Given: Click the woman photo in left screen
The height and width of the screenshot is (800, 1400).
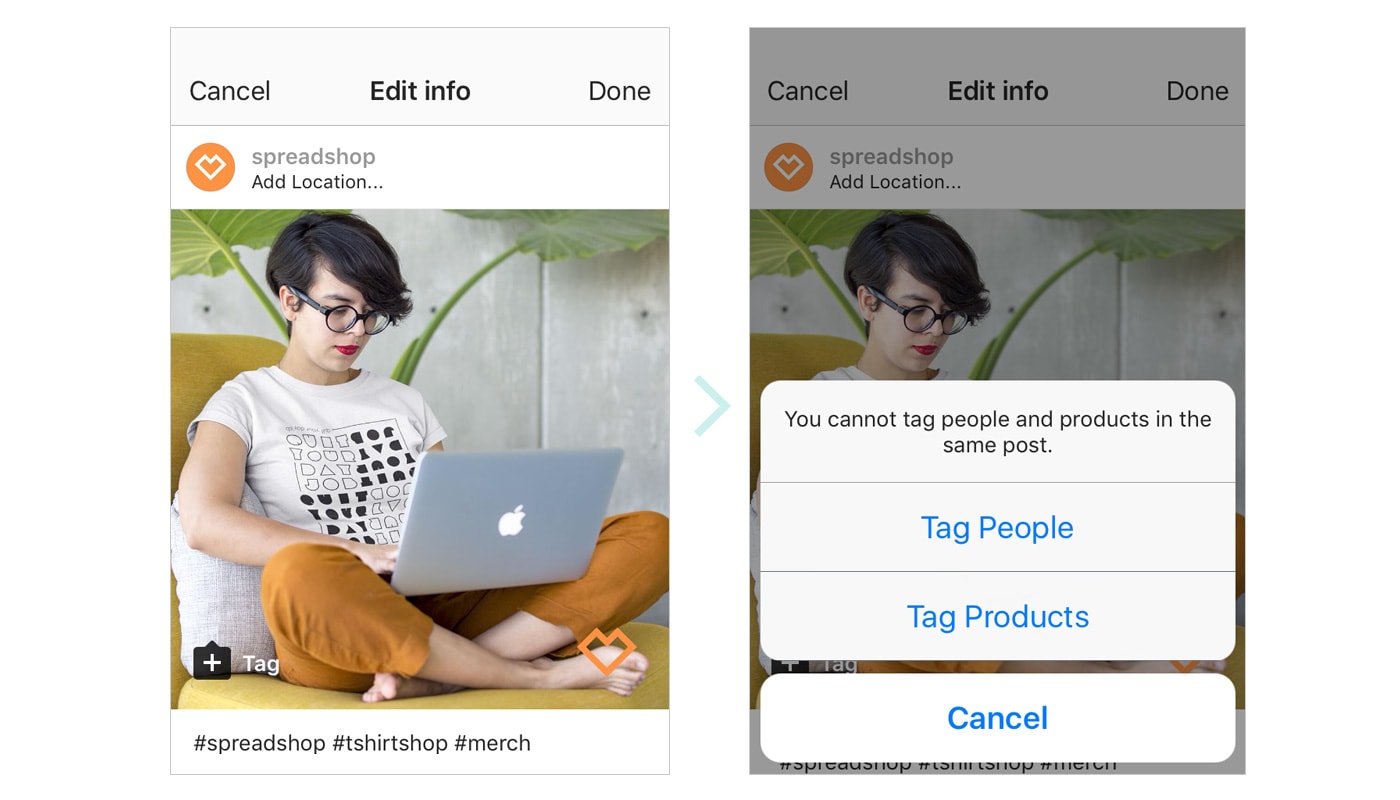Looking at the screenshot, I should click(420, 459).
